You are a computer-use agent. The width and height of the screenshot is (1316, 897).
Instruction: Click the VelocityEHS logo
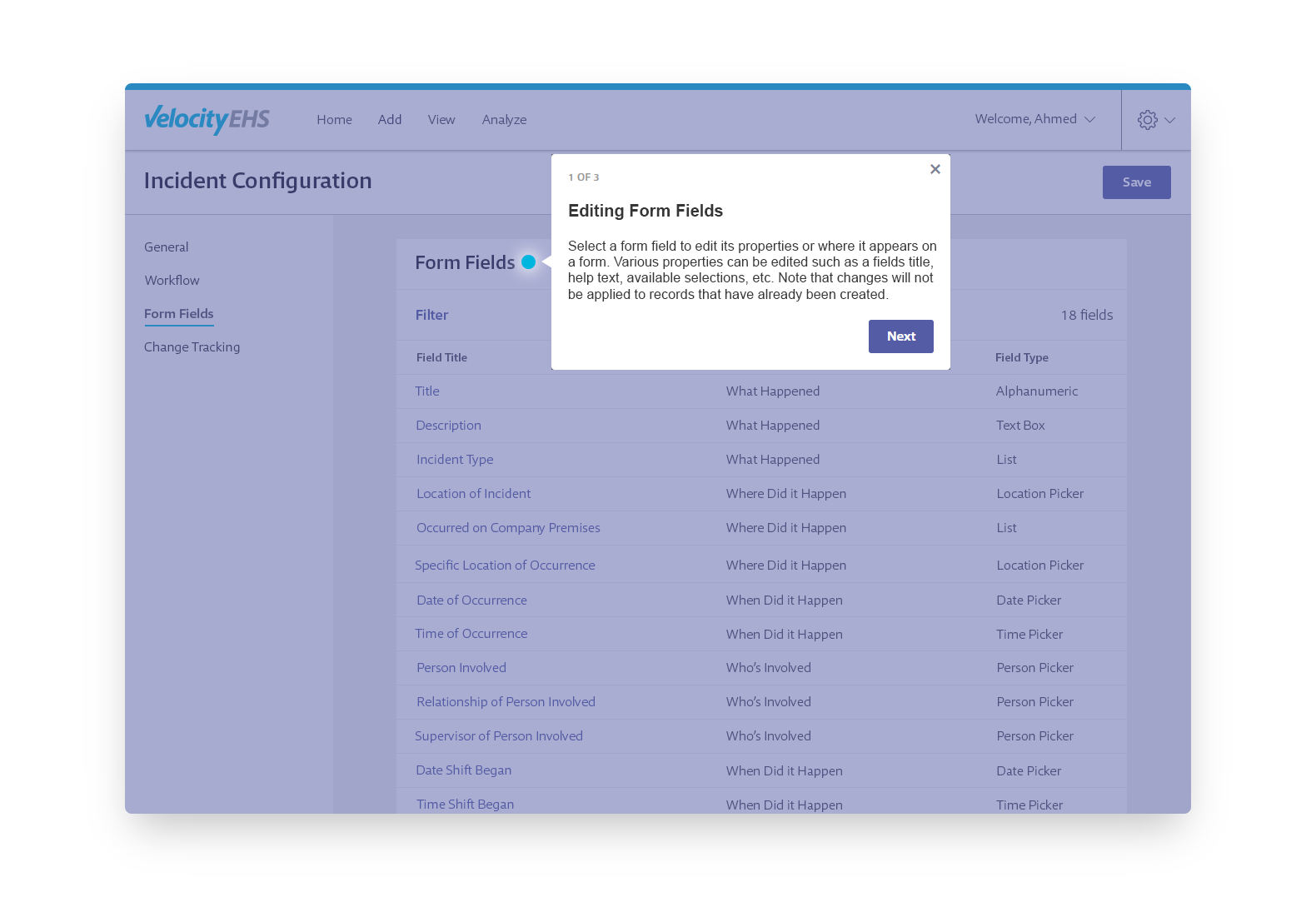coord(207,119)
